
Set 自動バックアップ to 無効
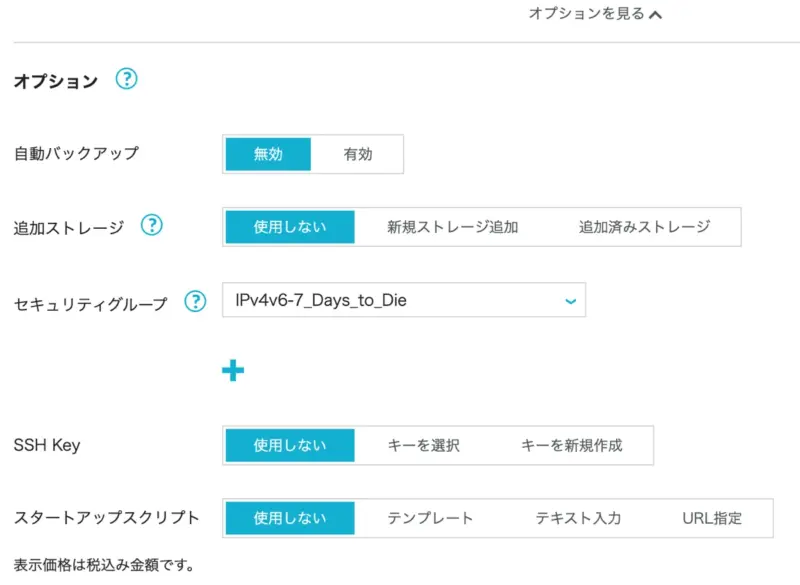268,154
